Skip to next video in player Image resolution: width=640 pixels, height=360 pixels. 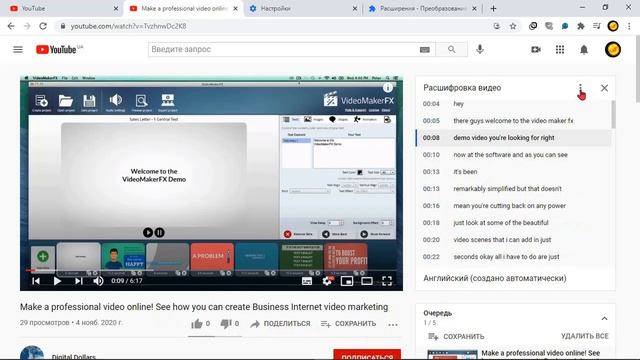[79, 281]
